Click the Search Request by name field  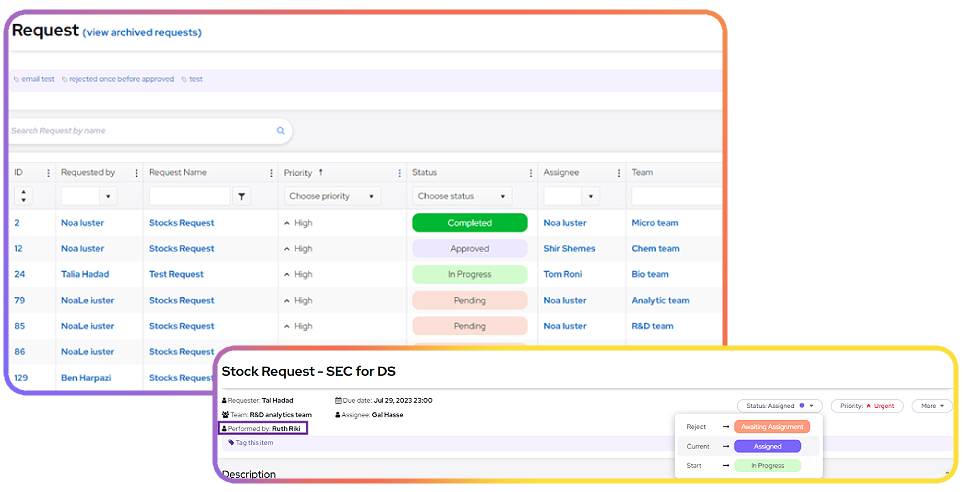click(x=140, y=131)
